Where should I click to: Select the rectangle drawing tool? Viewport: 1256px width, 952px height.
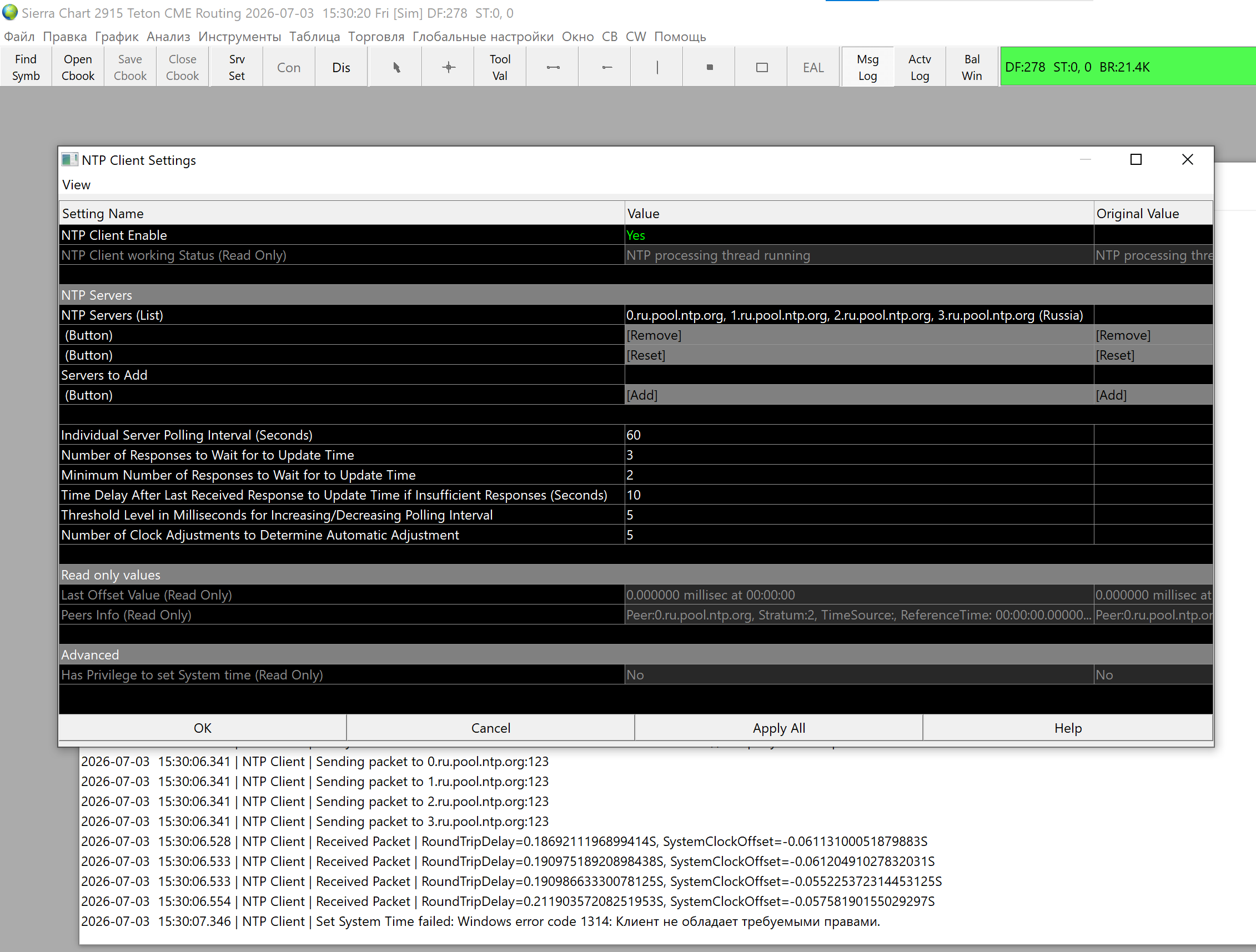click(x=762, y=67)
